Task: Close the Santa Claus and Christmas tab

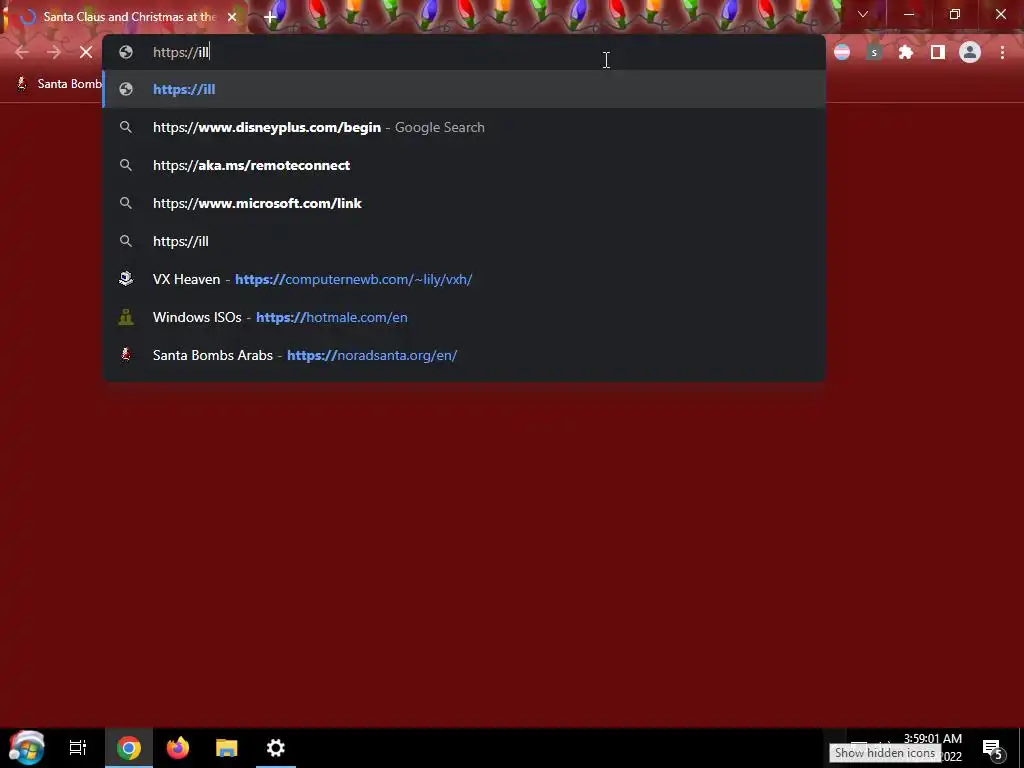Action: pos(232,17)
